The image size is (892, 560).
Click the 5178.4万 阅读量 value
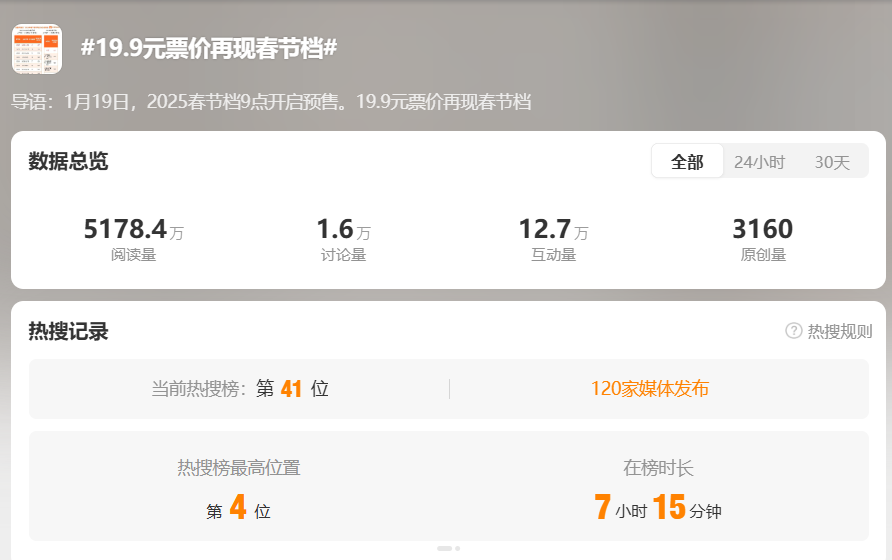tap(134, 229)
